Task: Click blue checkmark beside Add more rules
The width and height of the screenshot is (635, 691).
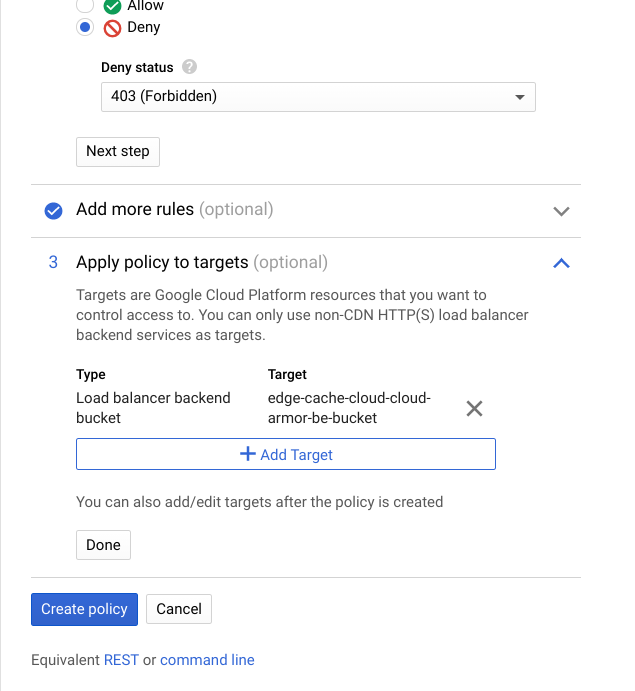Action: pyautogui.click(x=54, y=211)
